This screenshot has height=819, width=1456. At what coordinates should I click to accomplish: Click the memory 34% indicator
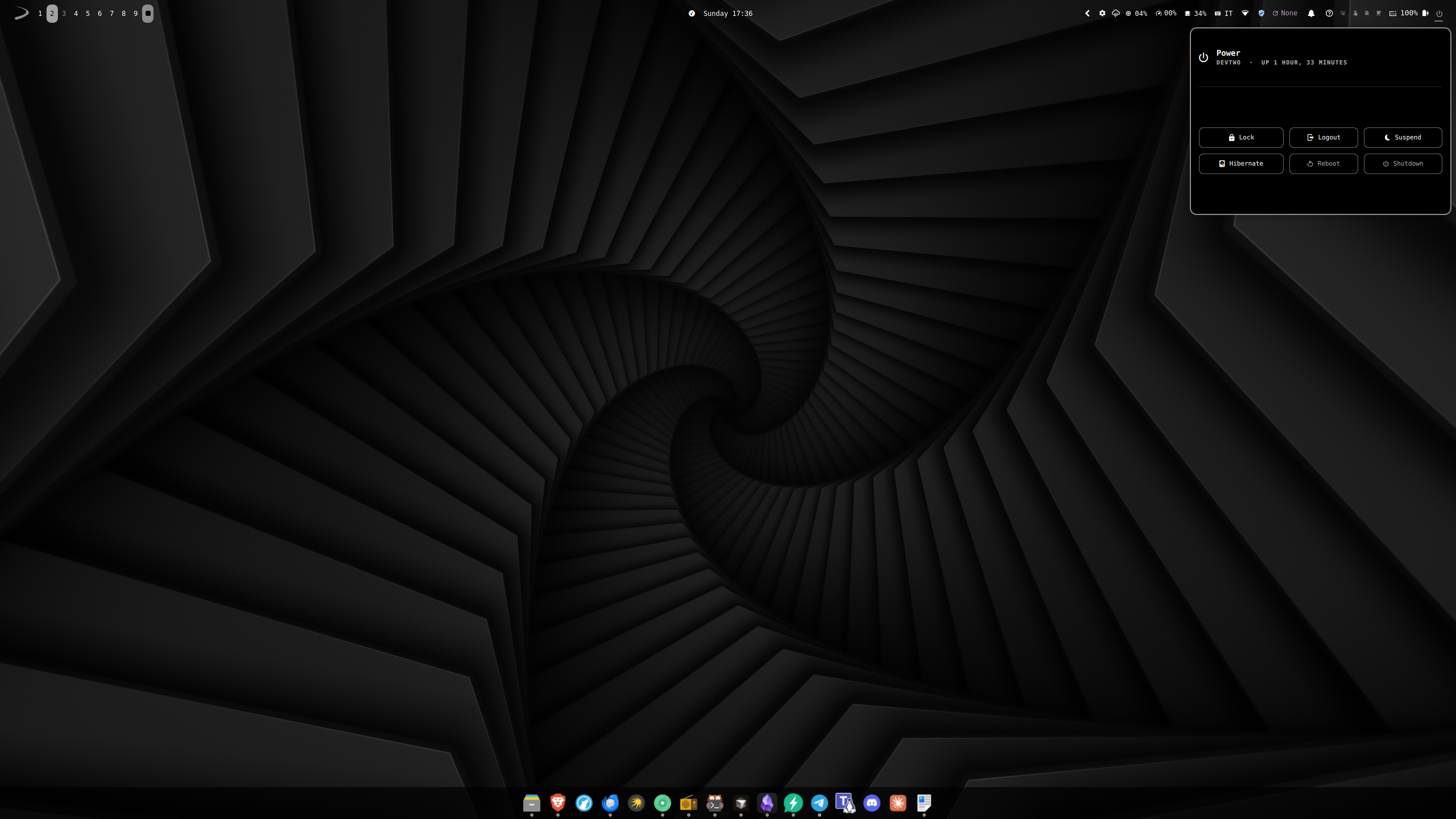click(1196, 13)
